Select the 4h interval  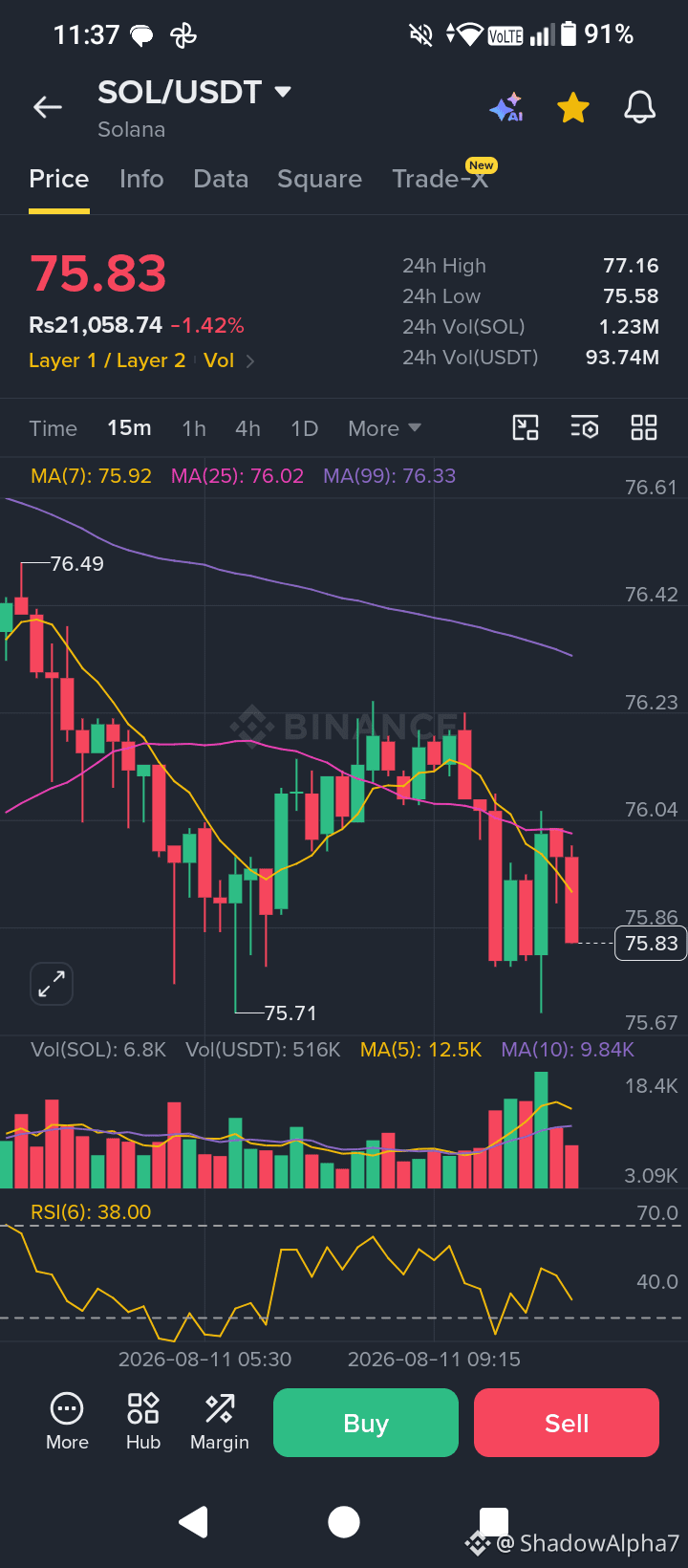point(247,428)
